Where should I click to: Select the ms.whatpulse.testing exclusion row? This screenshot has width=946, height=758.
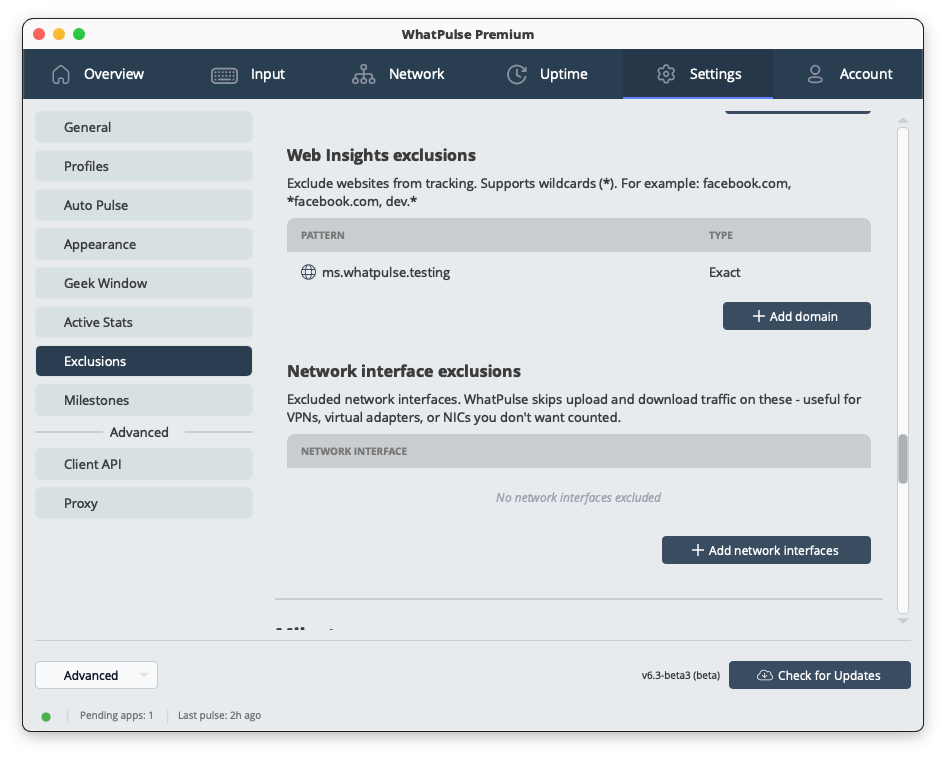tap(579, 272)
